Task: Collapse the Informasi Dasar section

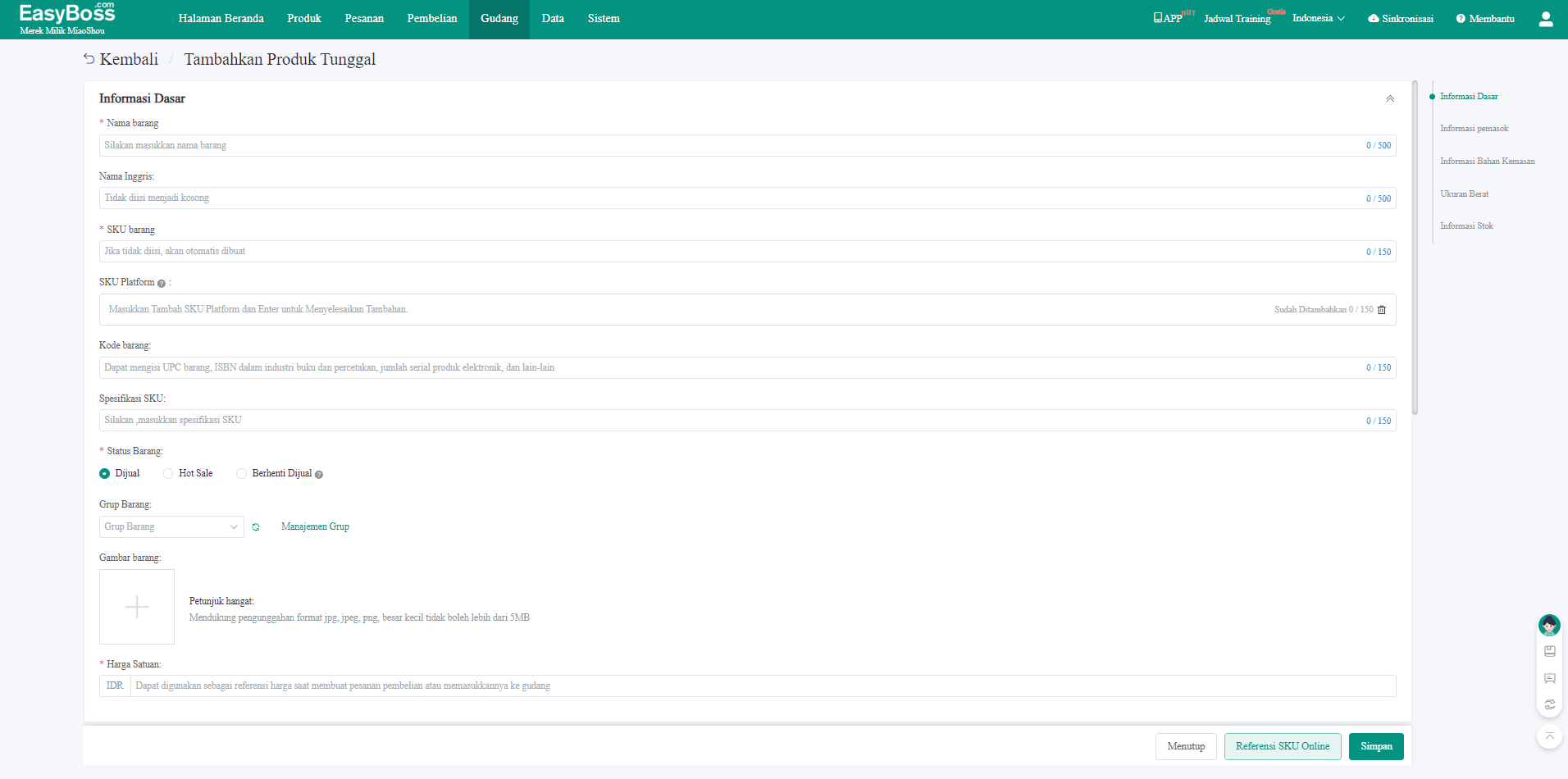Action: [x=1390, y=98]
